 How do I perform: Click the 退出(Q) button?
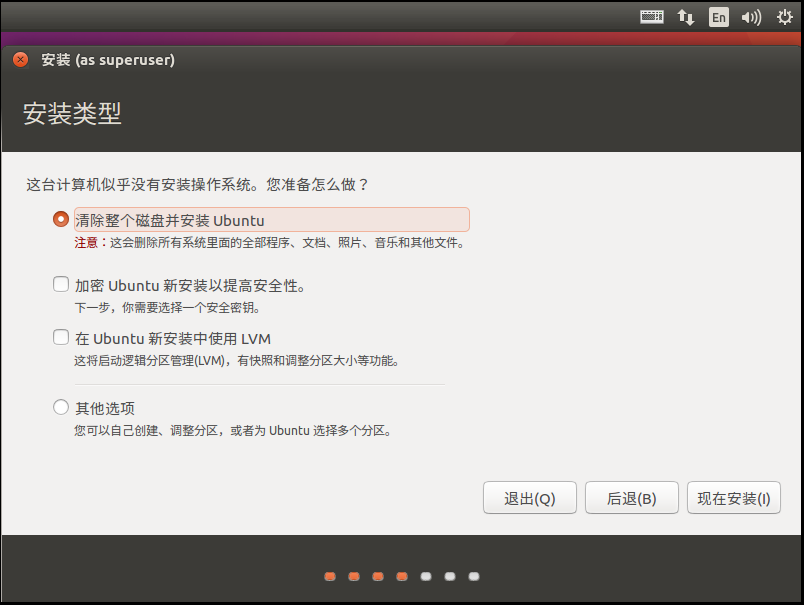point(529,497)
